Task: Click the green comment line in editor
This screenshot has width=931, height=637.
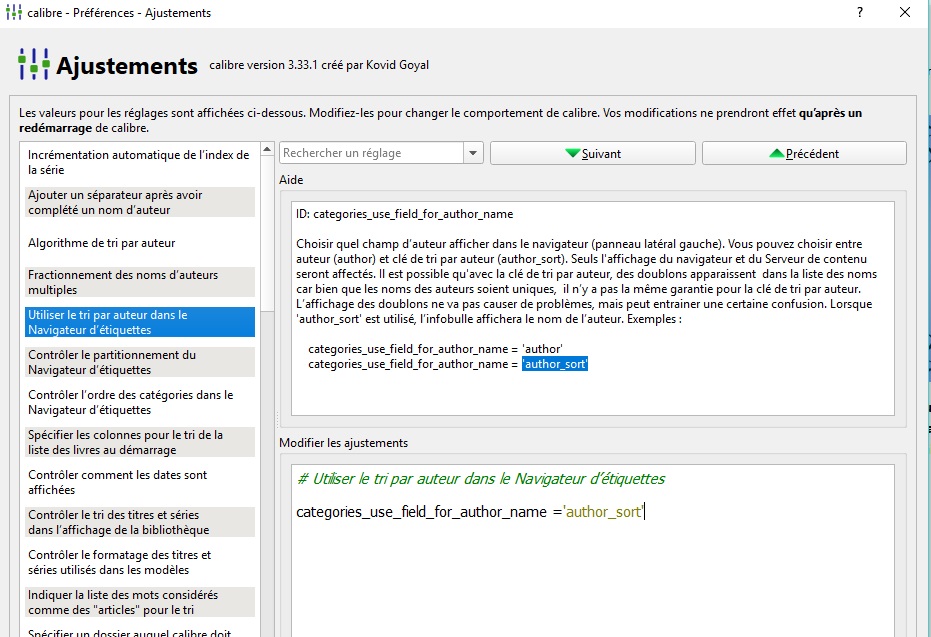Action: [481, 478]
